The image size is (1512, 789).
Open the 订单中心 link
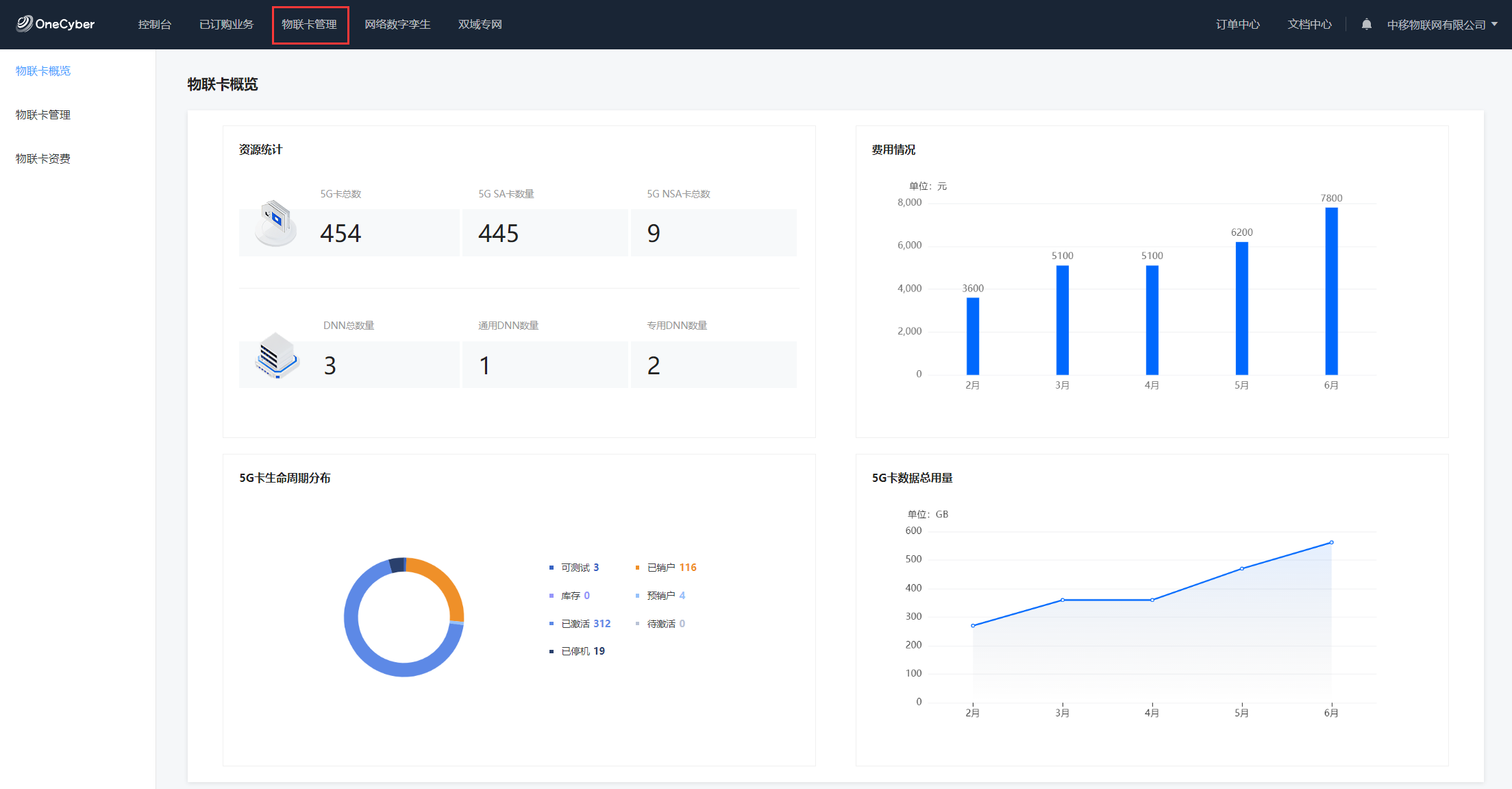click(x=1237, y=25)
